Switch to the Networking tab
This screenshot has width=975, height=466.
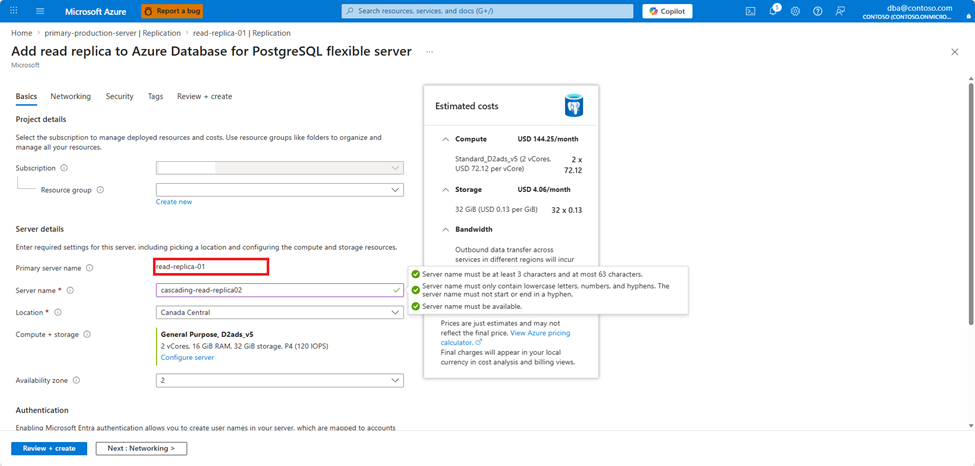point(70,96)
